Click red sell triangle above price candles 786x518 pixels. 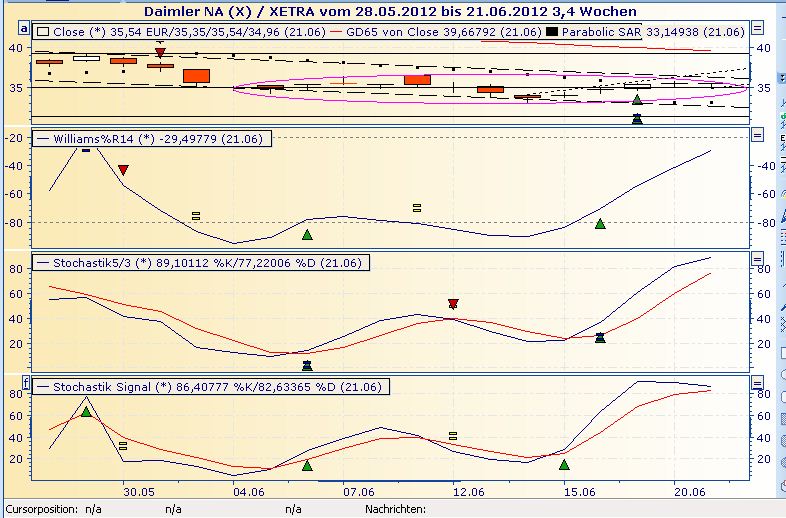(x=160, y=53)
